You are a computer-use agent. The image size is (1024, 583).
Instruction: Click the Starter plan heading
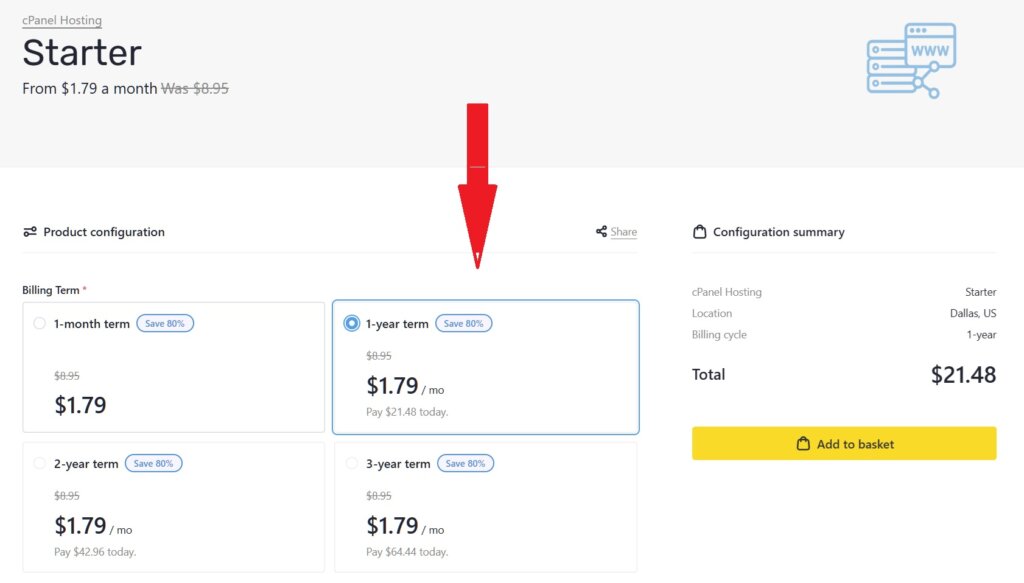[x=82, y=53]
